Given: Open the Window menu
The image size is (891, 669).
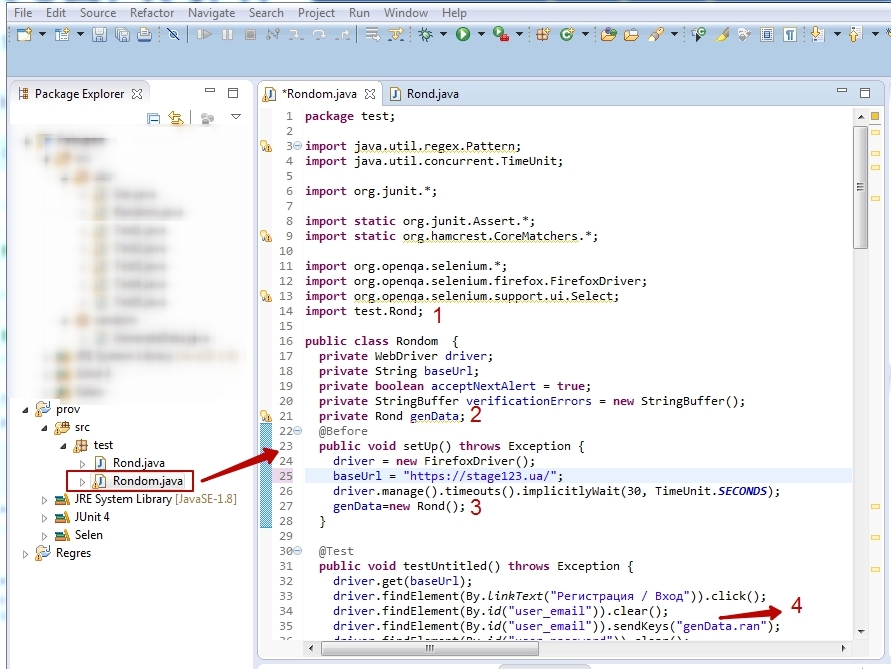Looking at the screenshot, I should (x=406, y=13).
